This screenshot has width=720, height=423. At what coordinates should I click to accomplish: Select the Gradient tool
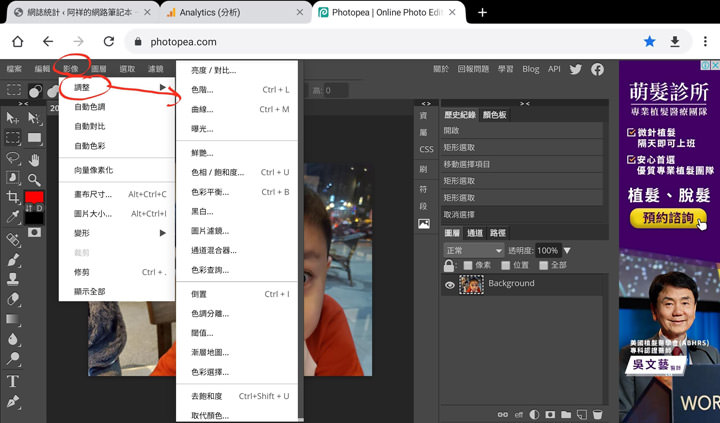[13, 319]
